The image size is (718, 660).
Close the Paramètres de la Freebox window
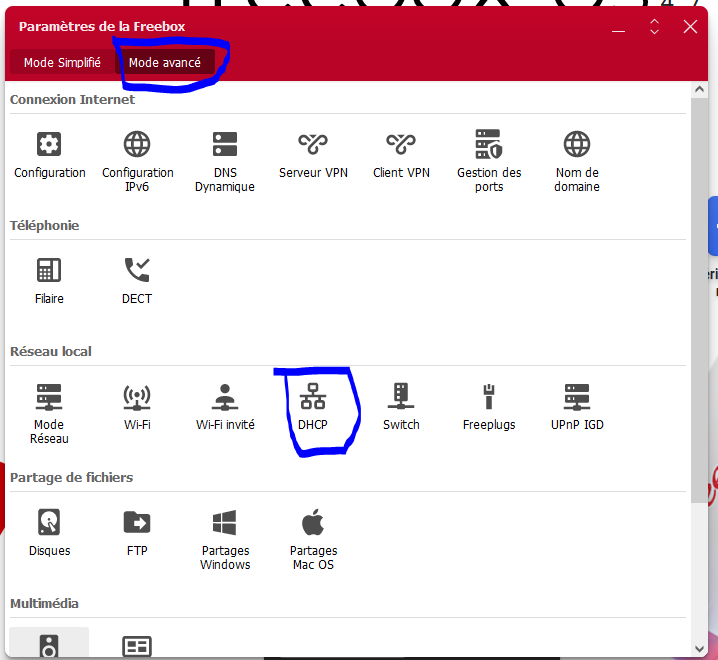(690, 27)
